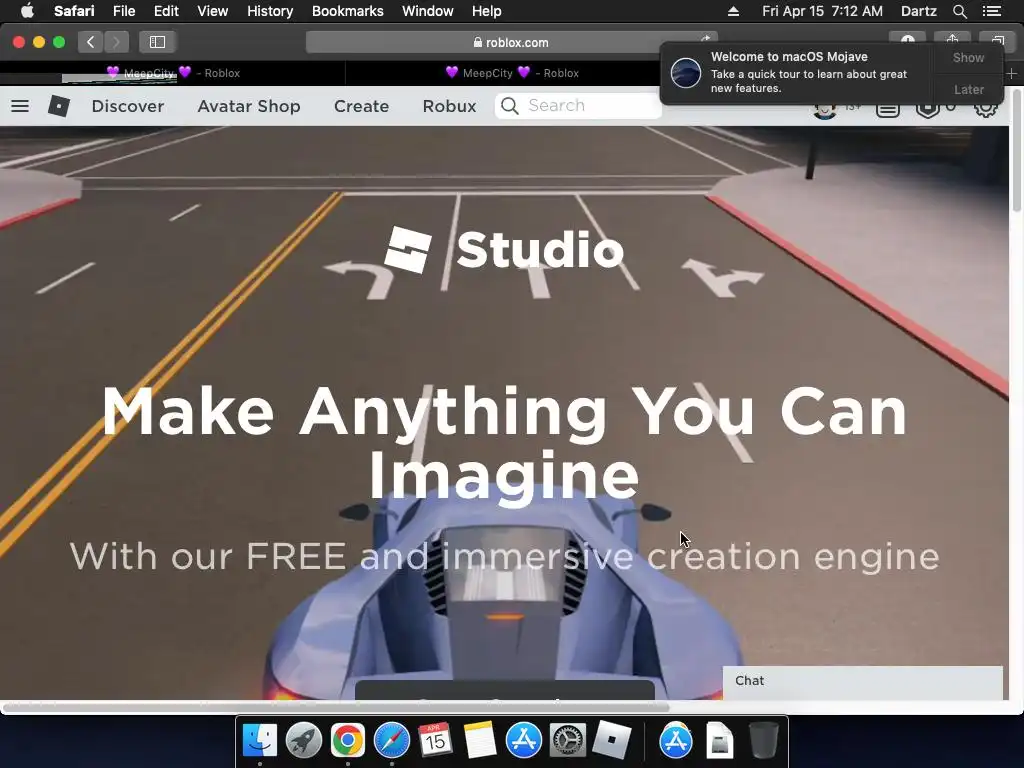Launch the Roblox app from Dock
1024x768 pixels.
click(611, 740)
